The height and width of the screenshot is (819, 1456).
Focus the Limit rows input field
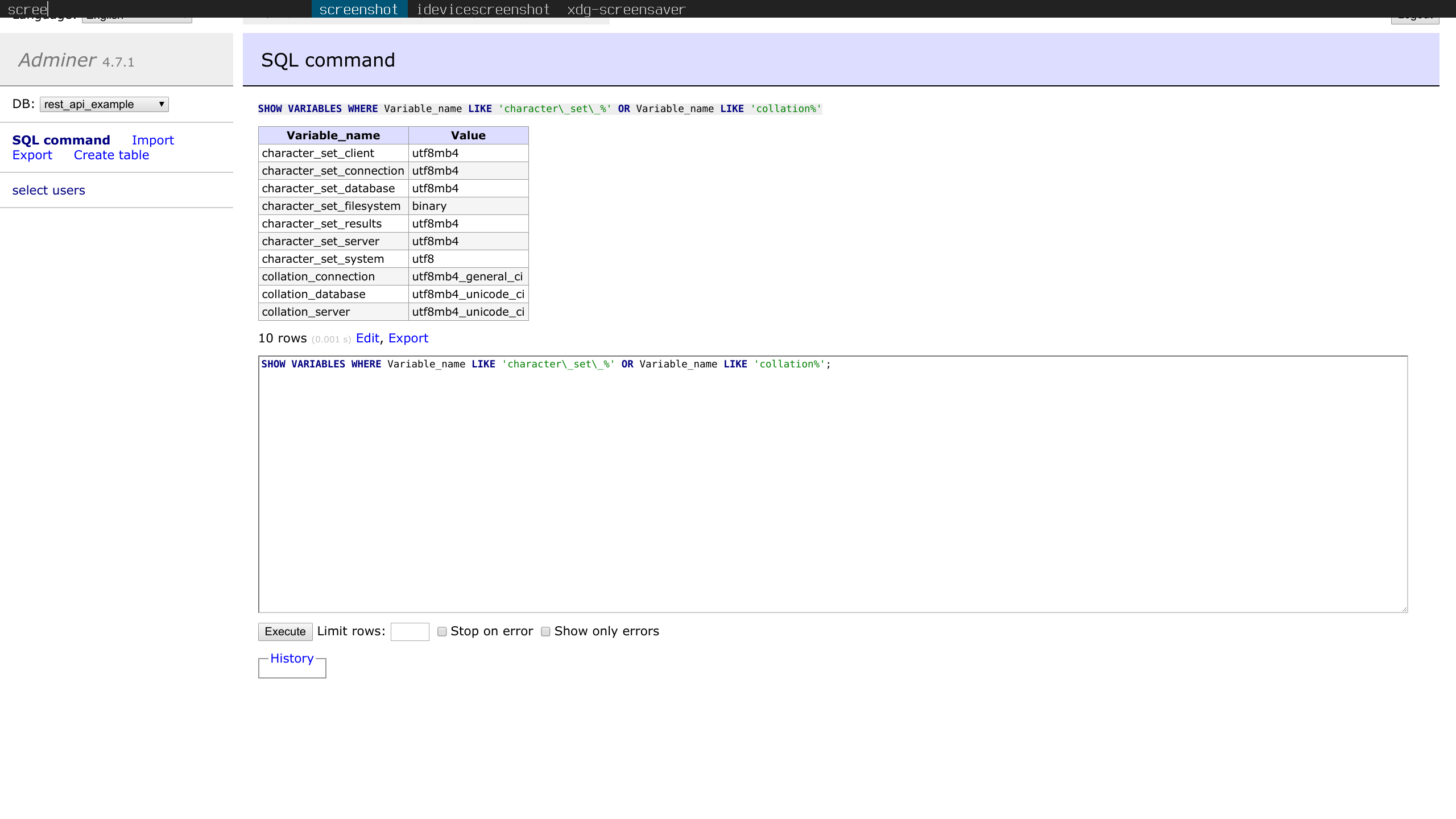tap(409, 631)
